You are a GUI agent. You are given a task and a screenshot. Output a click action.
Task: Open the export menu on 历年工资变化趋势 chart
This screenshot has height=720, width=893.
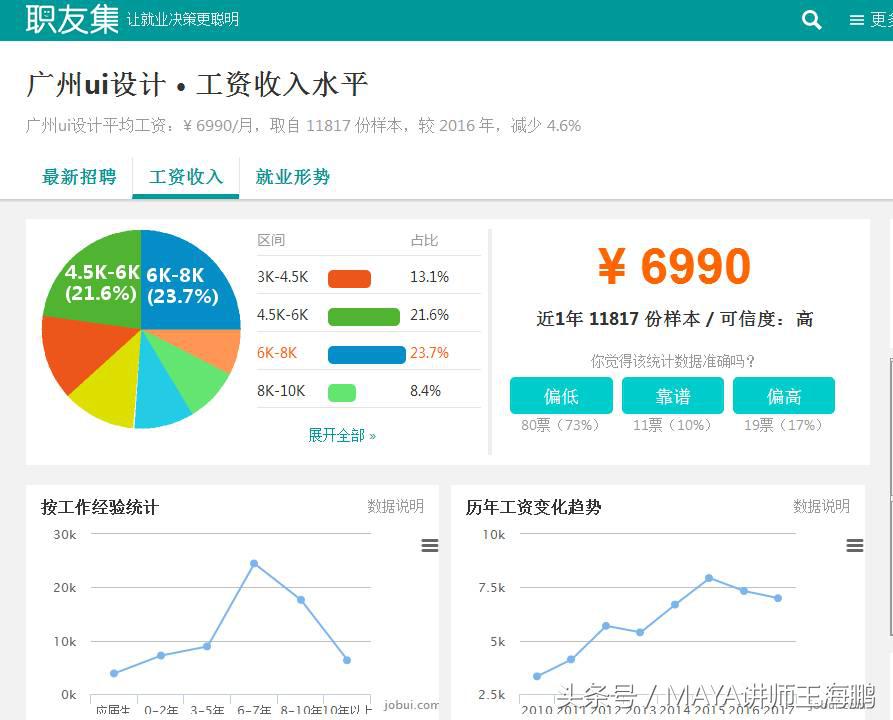(855, 545)
